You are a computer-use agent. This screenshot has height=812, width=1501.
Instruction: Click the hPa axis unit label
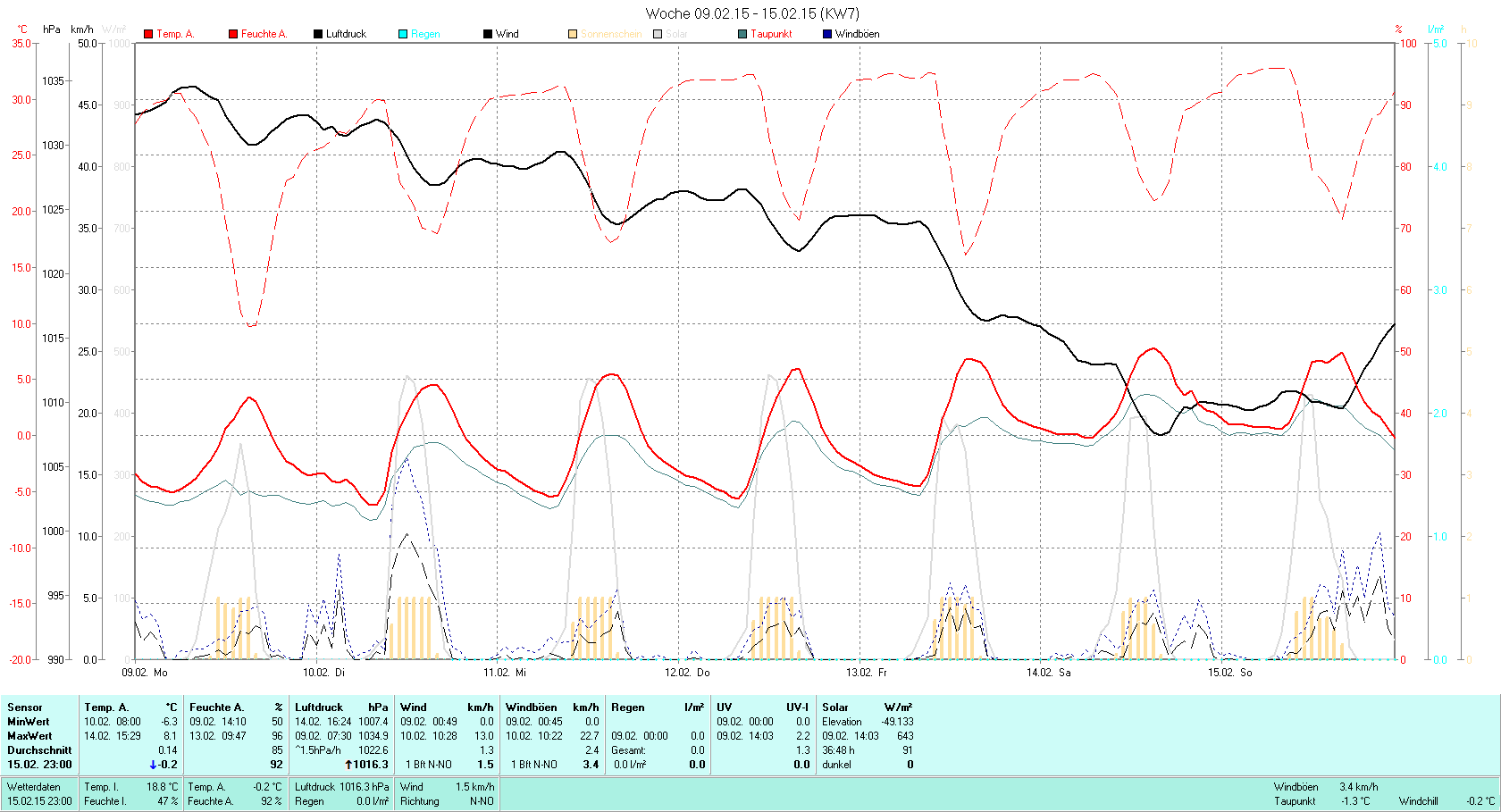(52, 29)
